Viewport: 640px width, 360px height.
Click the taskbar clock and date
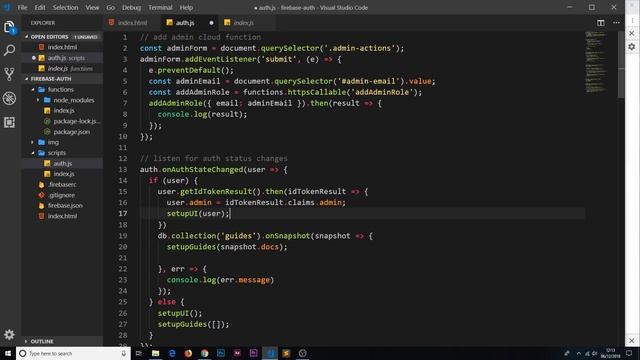(x=611, y=353)
